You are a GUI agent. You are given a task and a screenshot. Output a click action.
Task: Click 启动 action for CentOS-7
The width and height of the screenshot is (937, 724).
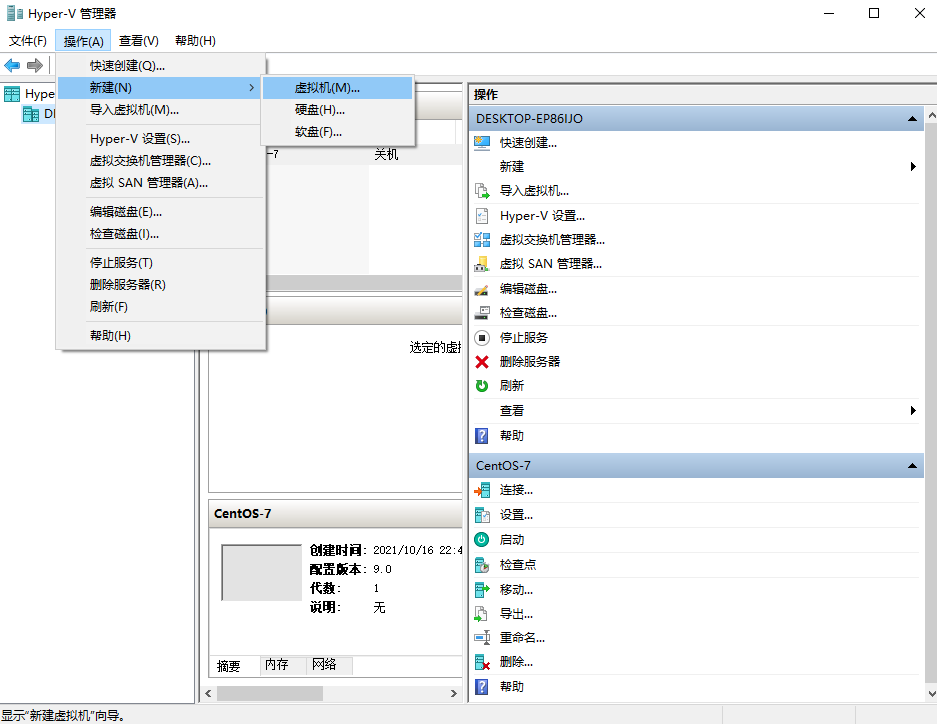pos(512,540)
